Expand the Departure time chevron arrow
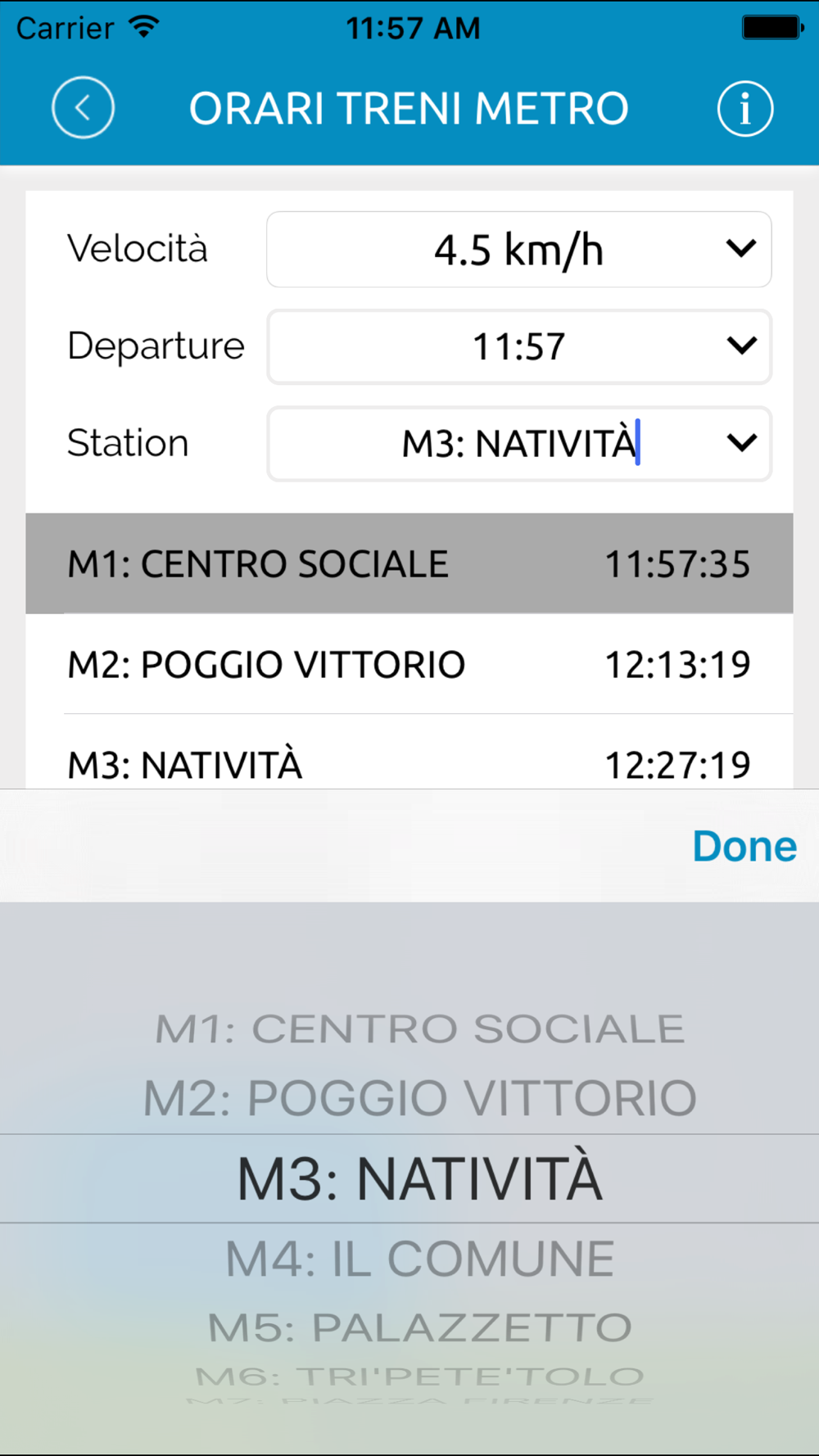The width and height of the screenshot is (819, 1456). tap(741, 346)
